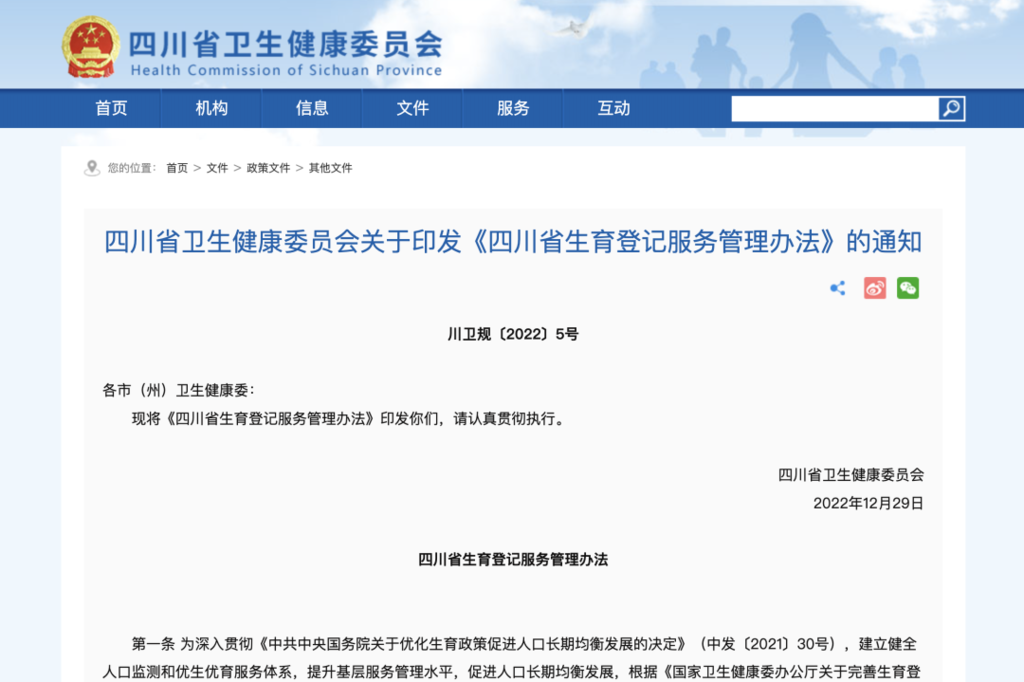Select the 服务 navigation item
Screen dimensions: 1024x682
[513, 108]
